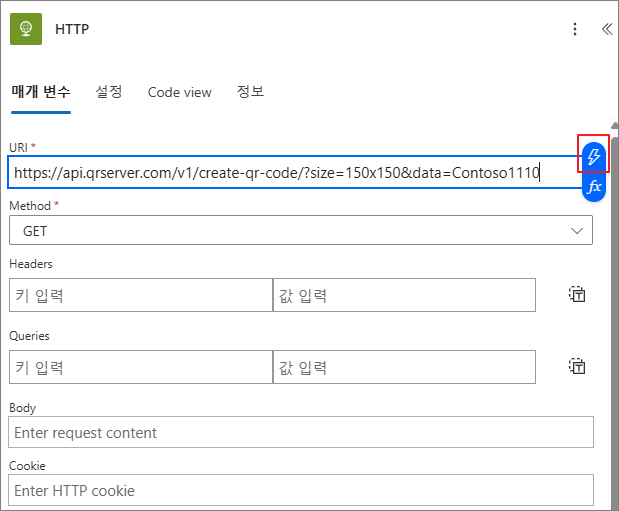
Task: Click the Method field label
Action: click(x=30, y=206)
